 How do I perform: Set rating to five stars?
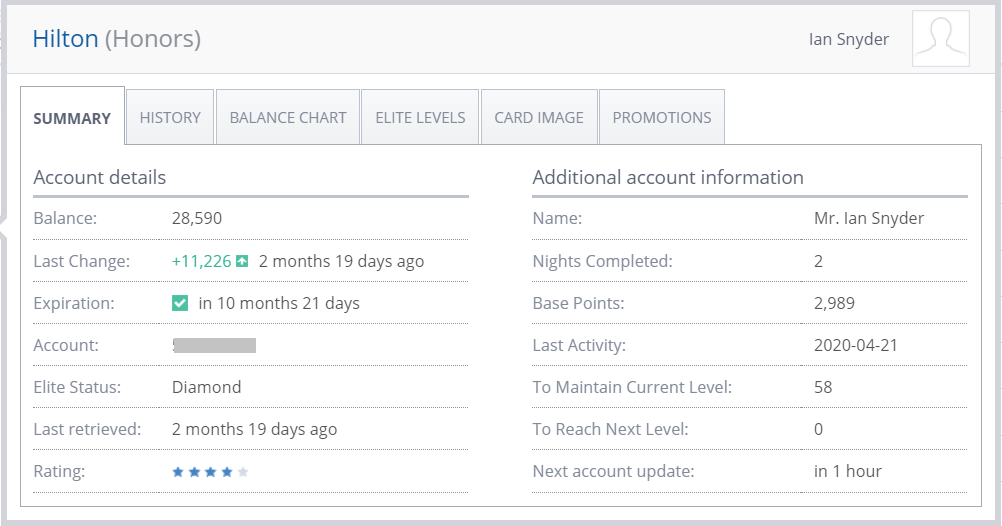click(243, 472)
